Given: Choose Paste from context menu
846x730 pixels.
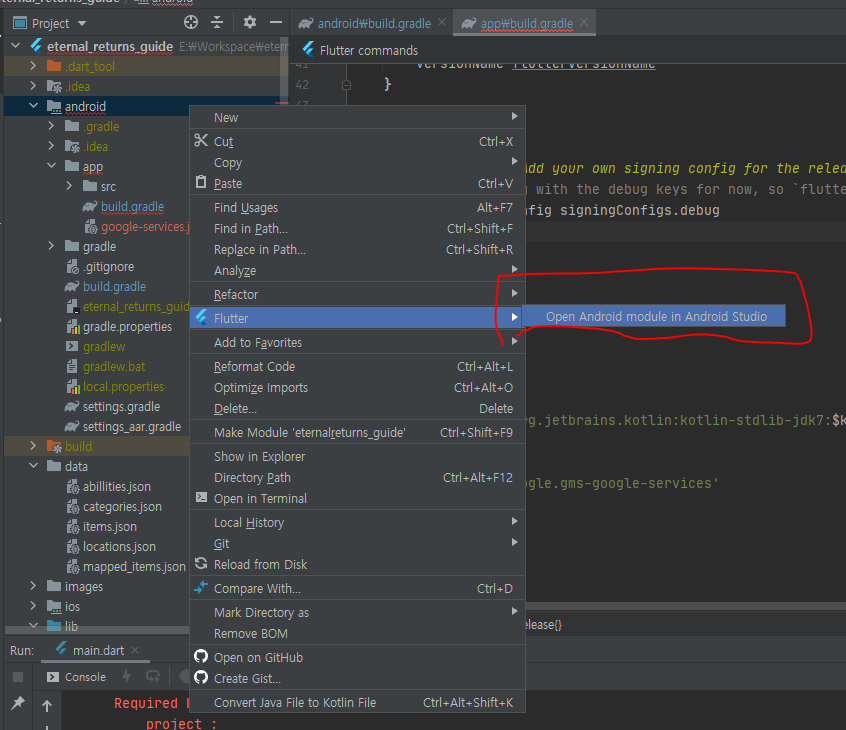Looking at the screenshot, I should click(357, 183).
